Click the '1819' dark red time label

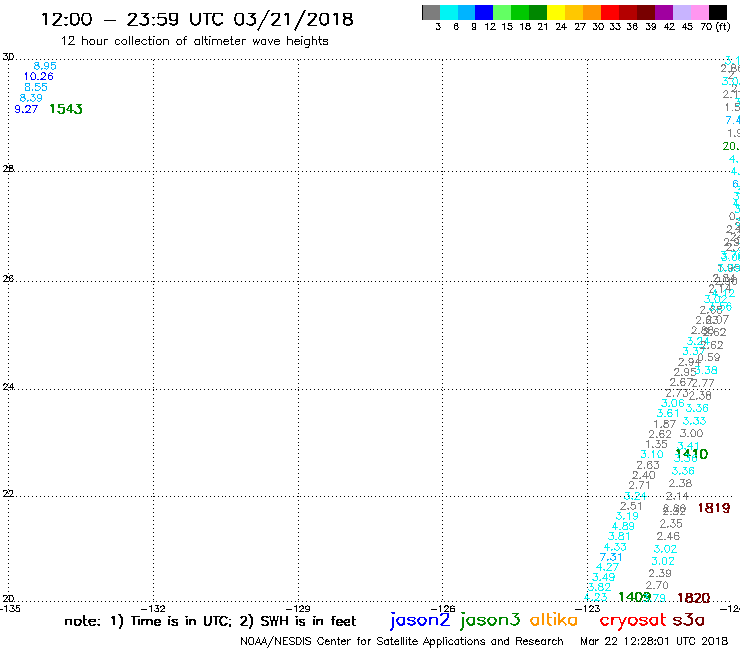[x=714, y=508]
